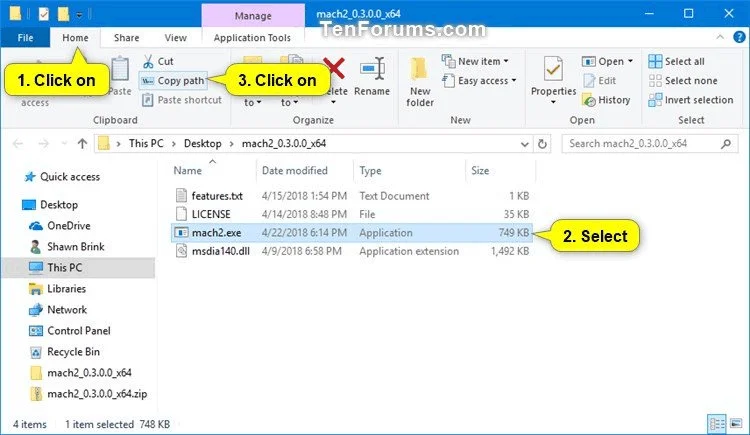Open the File tab
Screen dimensions: 750x435
tap(25, 37)
